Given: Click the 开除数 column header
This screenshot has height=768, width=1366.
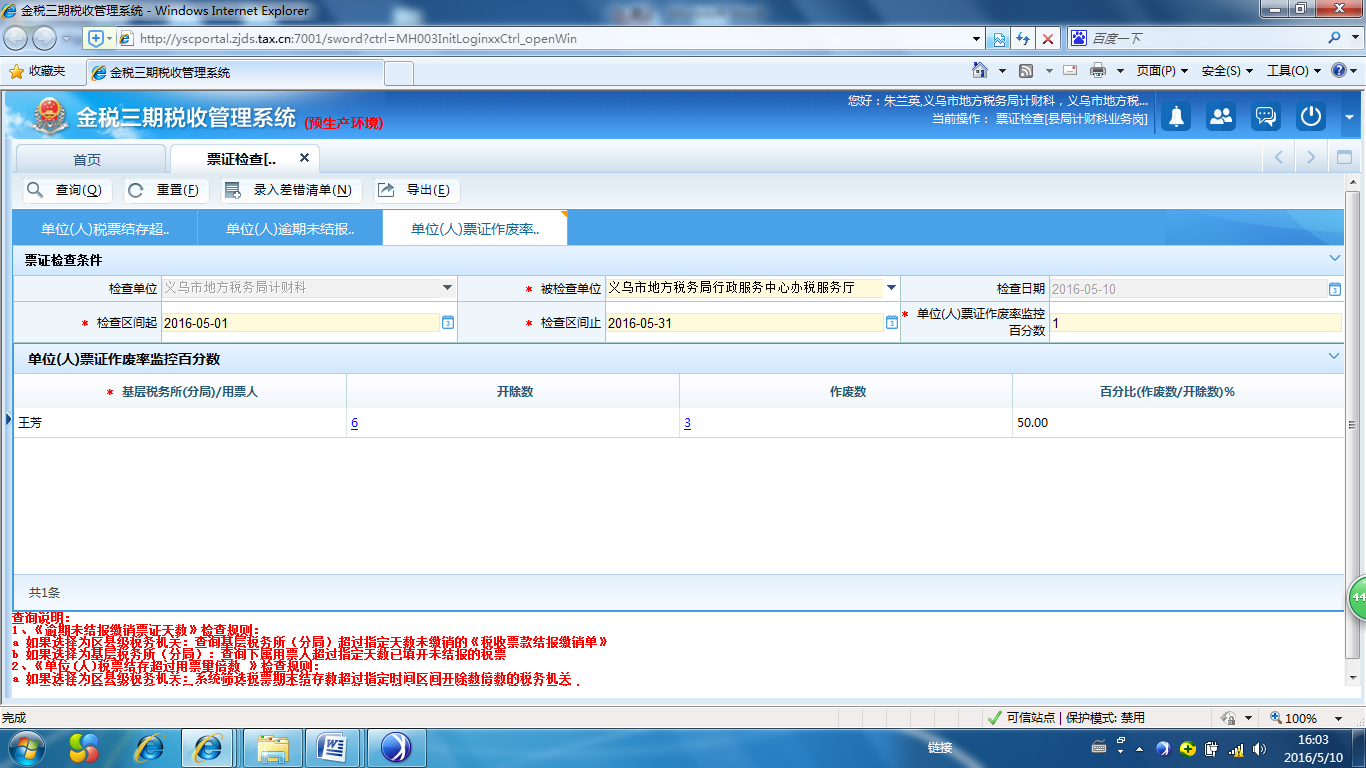Looking at the screenshot, I should [513, 392].
